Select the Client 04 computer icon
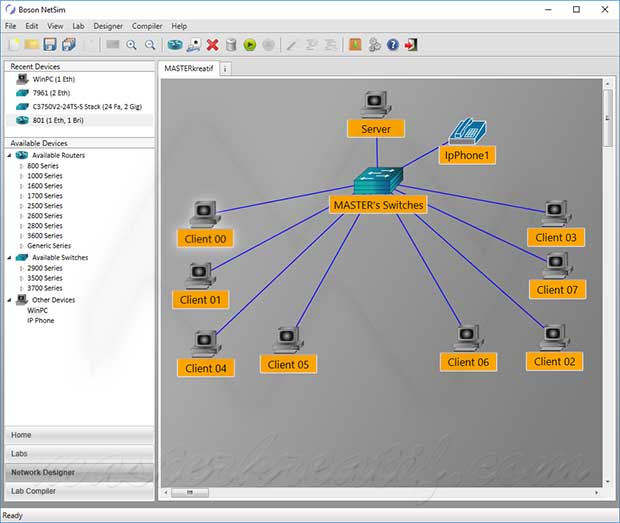 coord(206,344)
